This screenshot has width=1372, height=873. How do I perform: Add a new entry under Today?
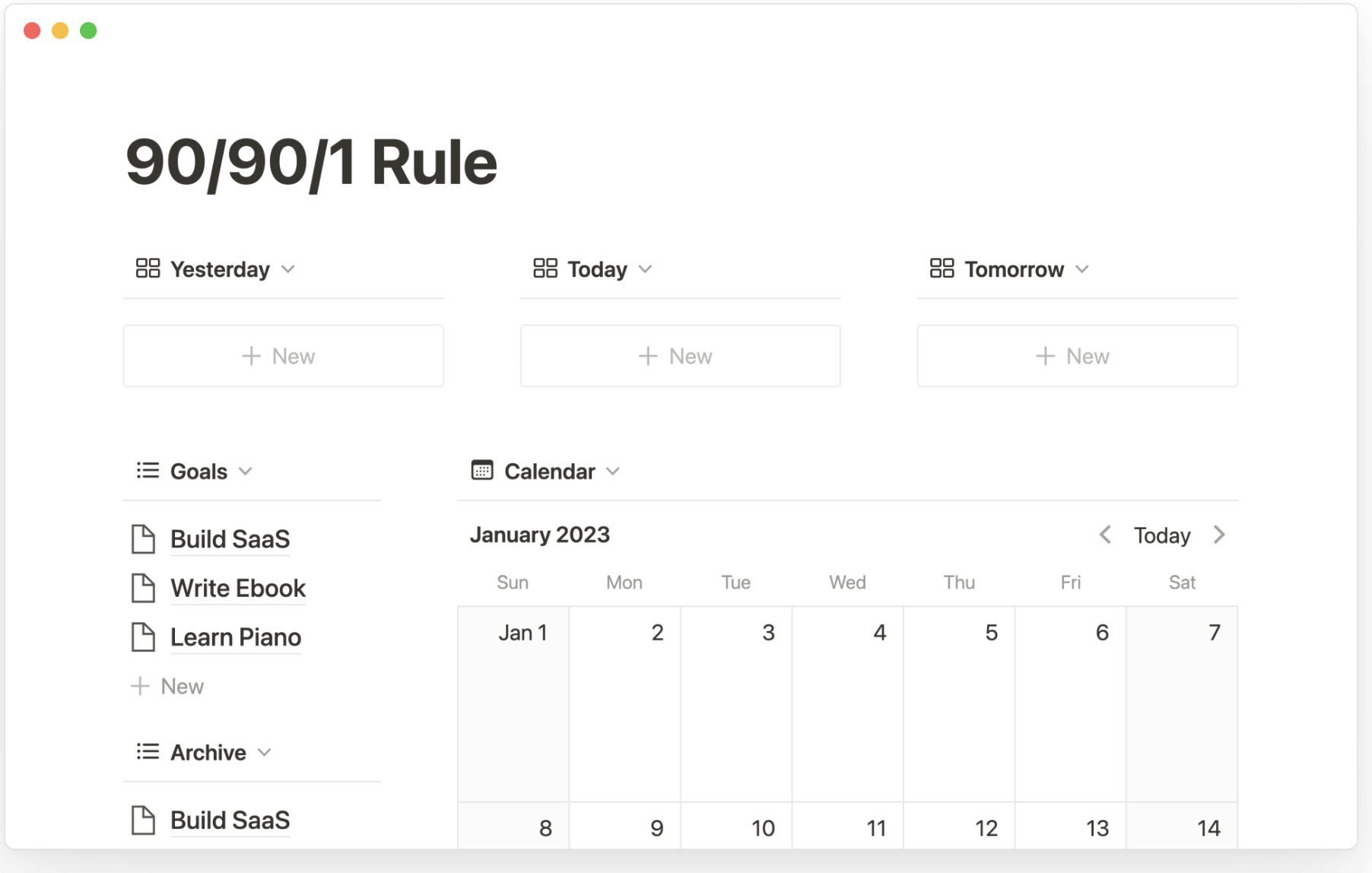679,355
